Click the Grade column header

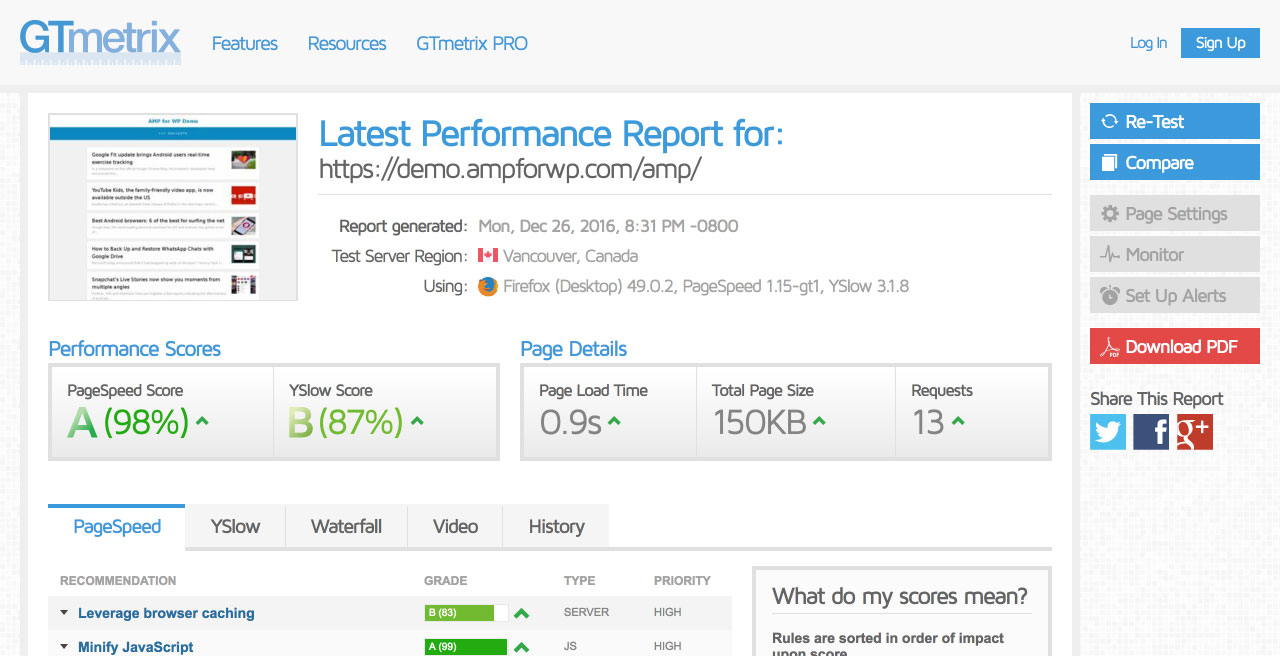(445, 581)
